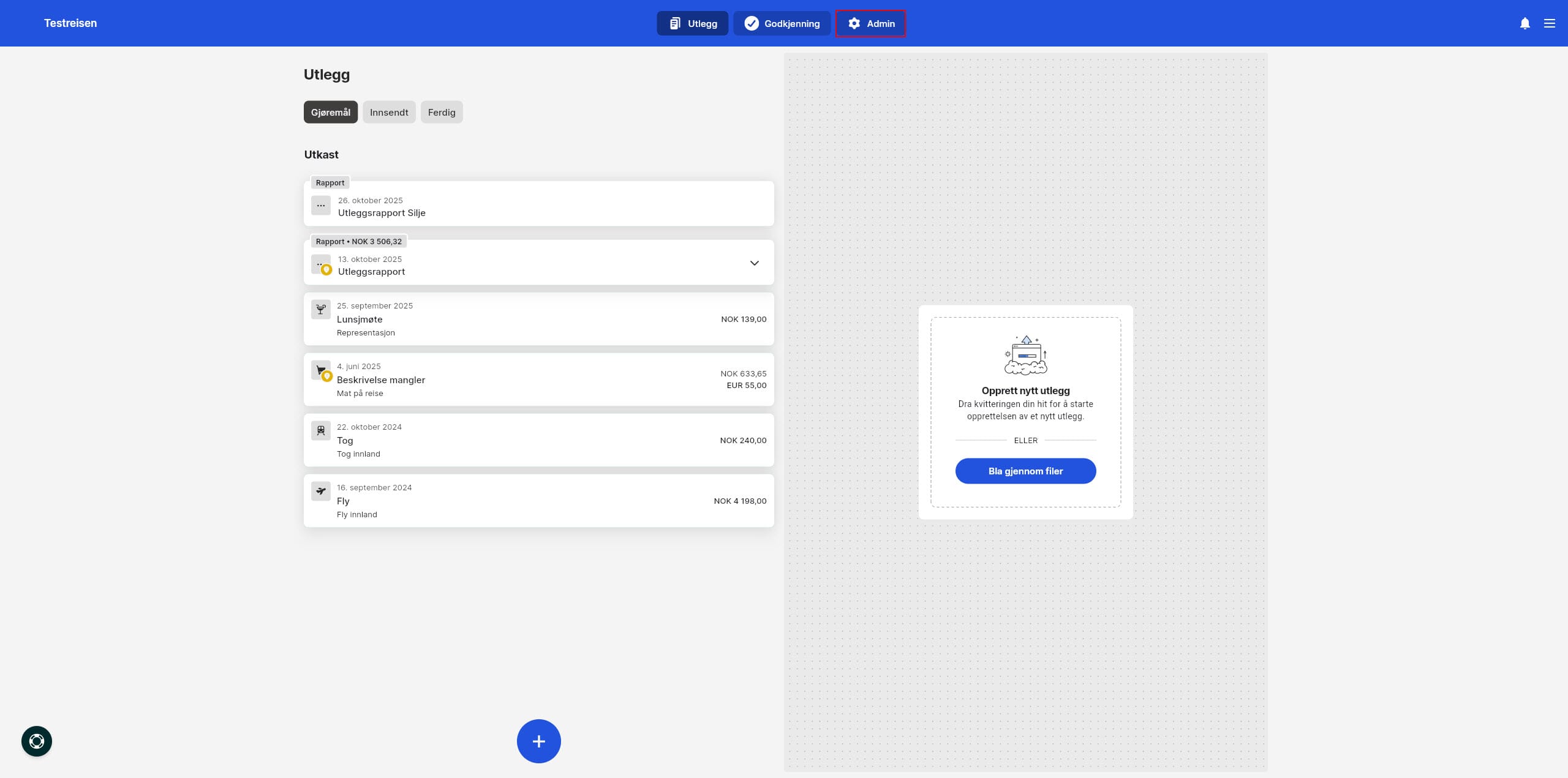Click the Testreisen logo link
The width and height of the screenshot is (1568, 778).
click(70, 23)
